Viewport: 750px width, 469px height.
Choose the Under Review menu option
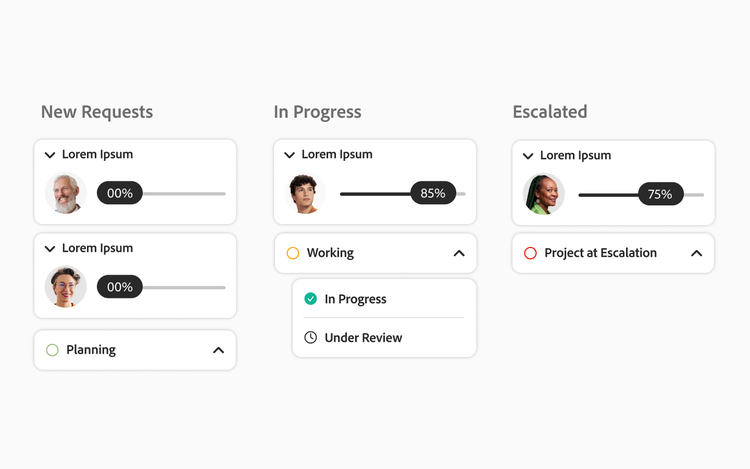363,338
